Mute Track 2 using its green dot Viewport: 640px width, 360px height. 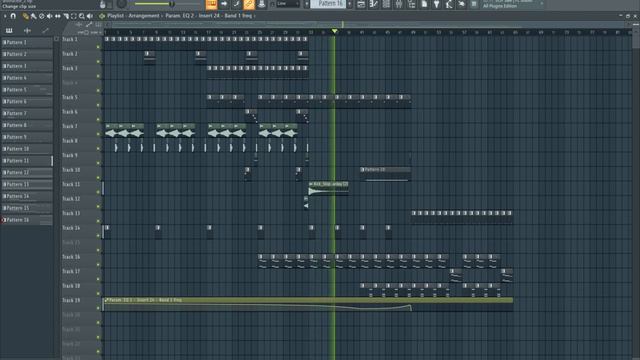(x=98, y=62)
